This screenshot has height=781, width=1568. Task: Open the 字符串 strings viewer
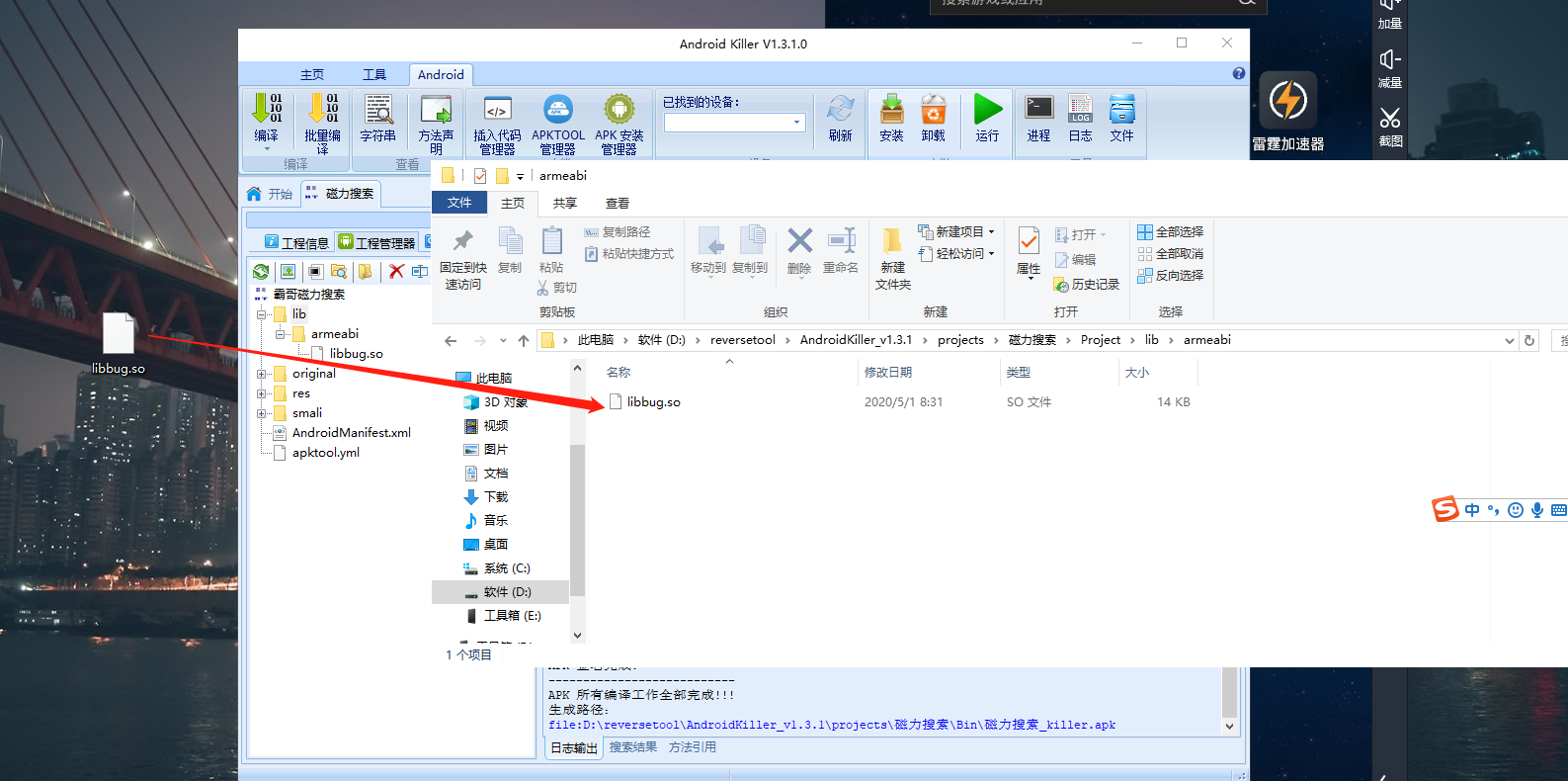click(x=377, y=111)
